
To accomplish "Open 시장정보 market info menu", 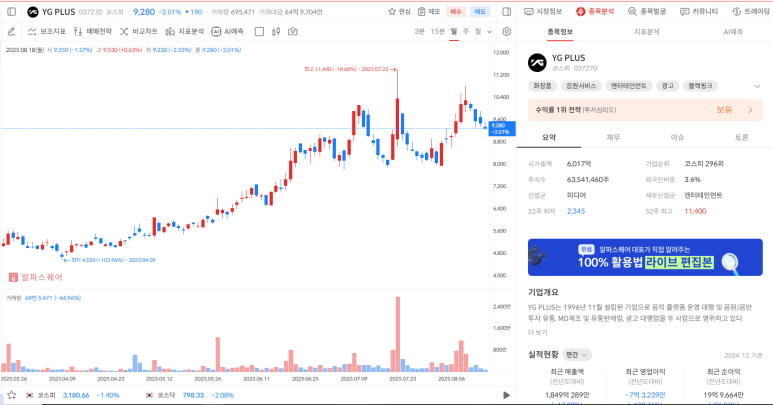I will point(543,11).
